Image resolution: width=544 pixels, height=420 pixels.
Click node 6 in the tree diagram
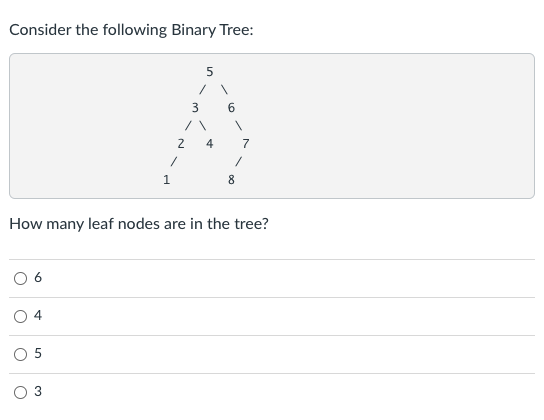click(x=231, y=108)
